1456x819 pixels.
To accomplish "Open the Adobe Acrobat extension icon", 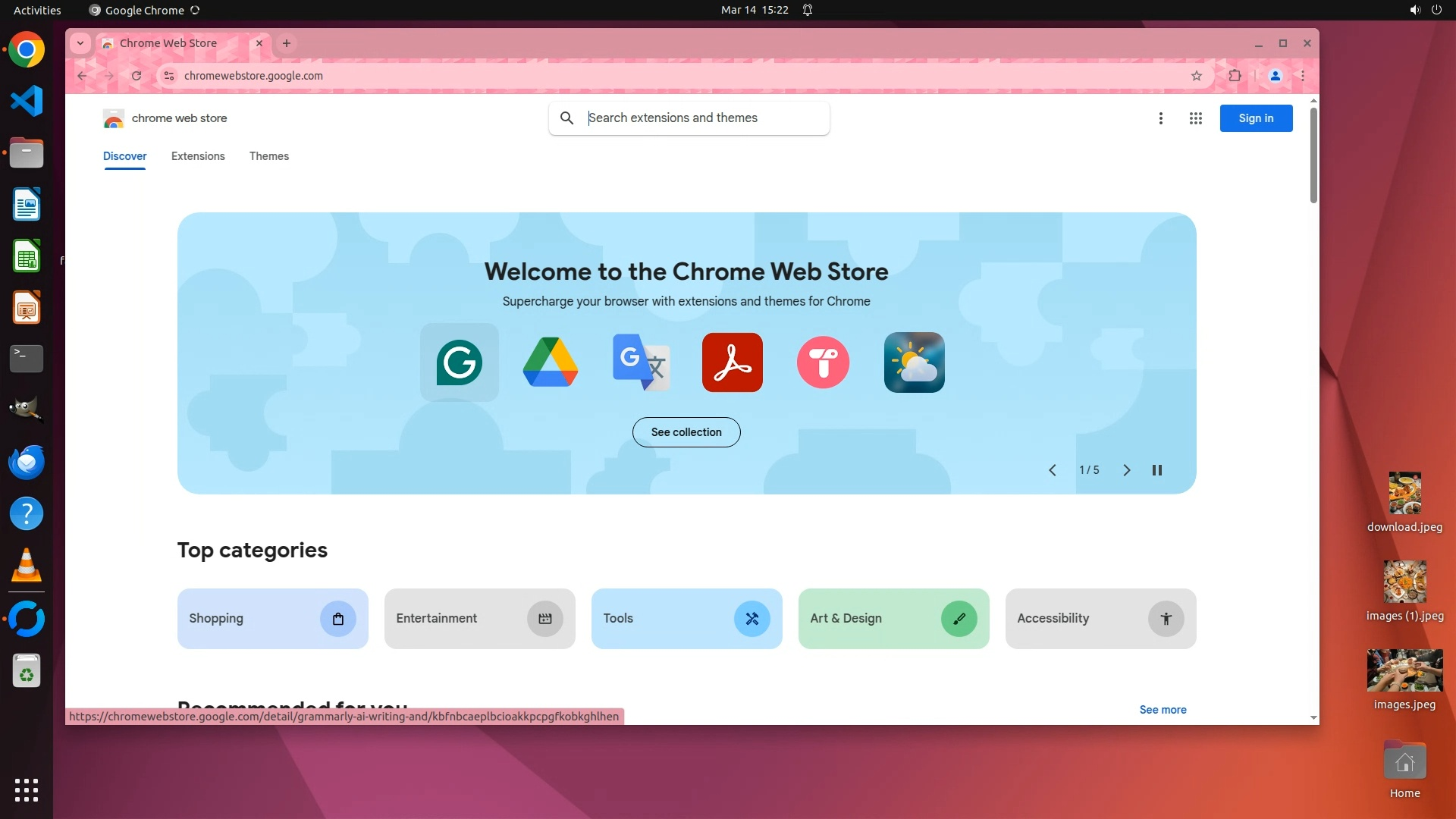I will (733, 362).
